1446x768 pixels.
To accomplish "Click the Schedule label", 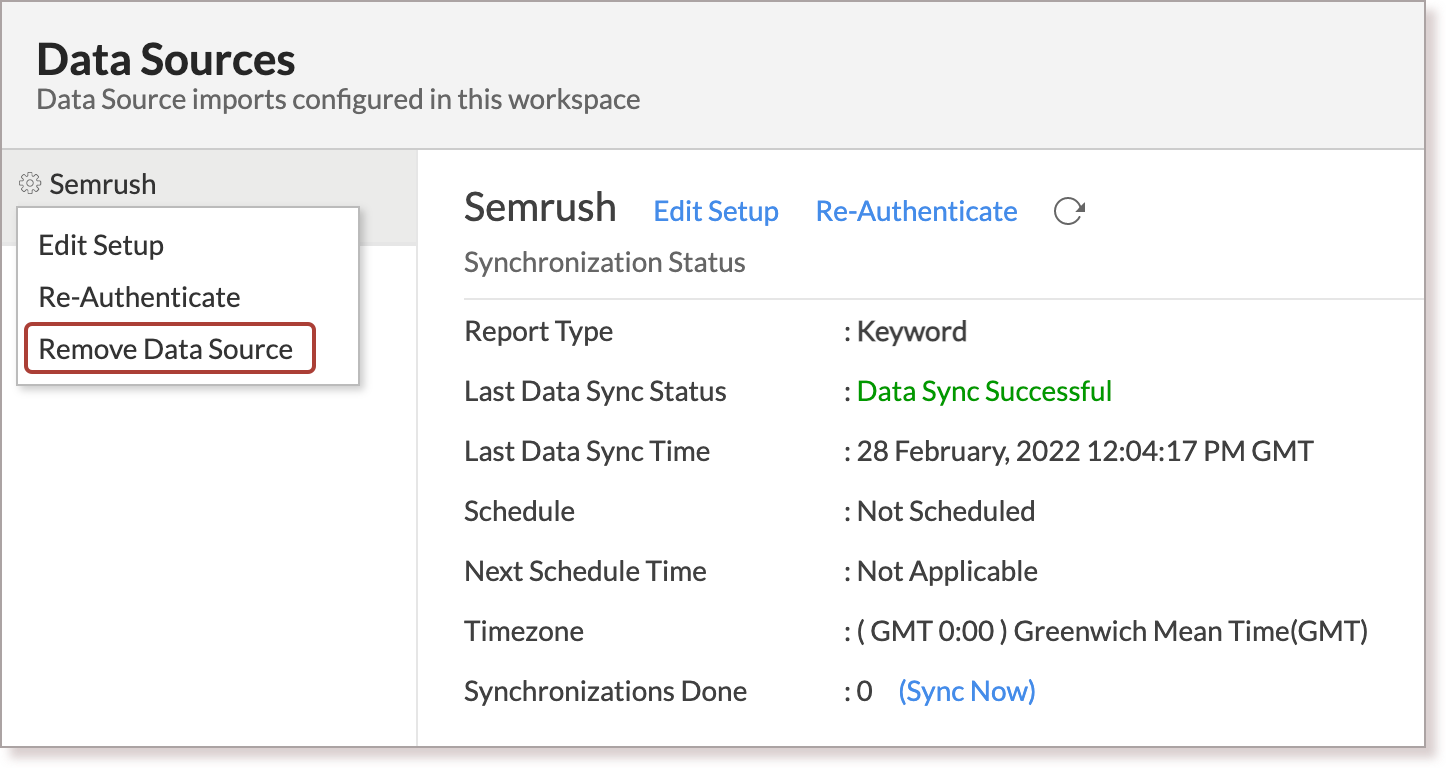I will pos(520,511).
